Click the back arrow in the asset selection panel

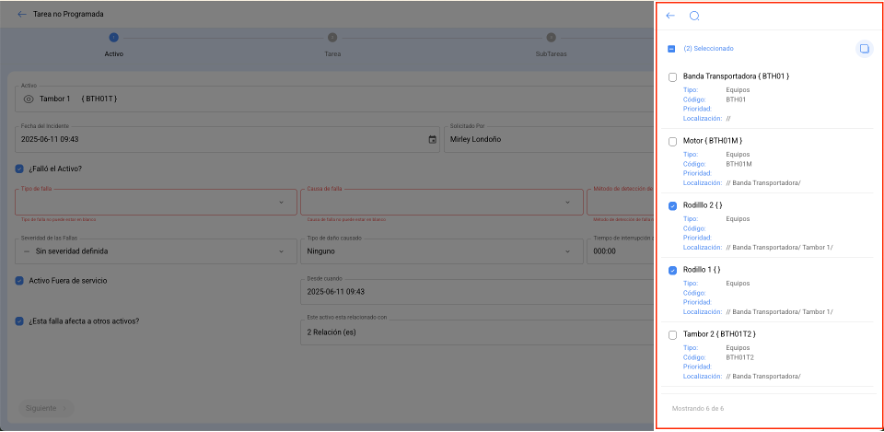pos(670,16)
